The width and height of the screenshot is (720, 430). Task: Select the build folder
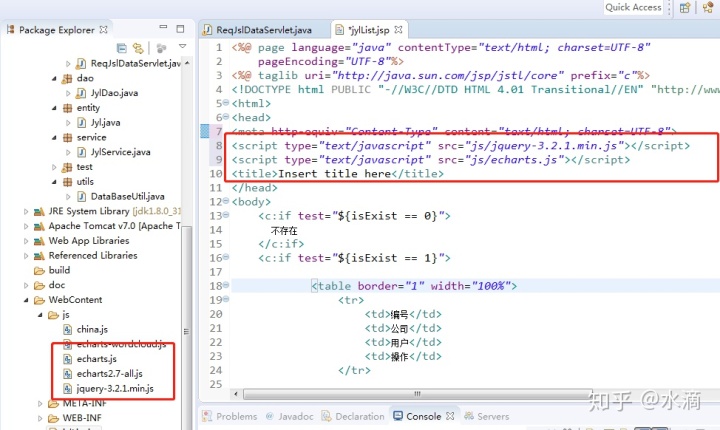tap(59, 270)
